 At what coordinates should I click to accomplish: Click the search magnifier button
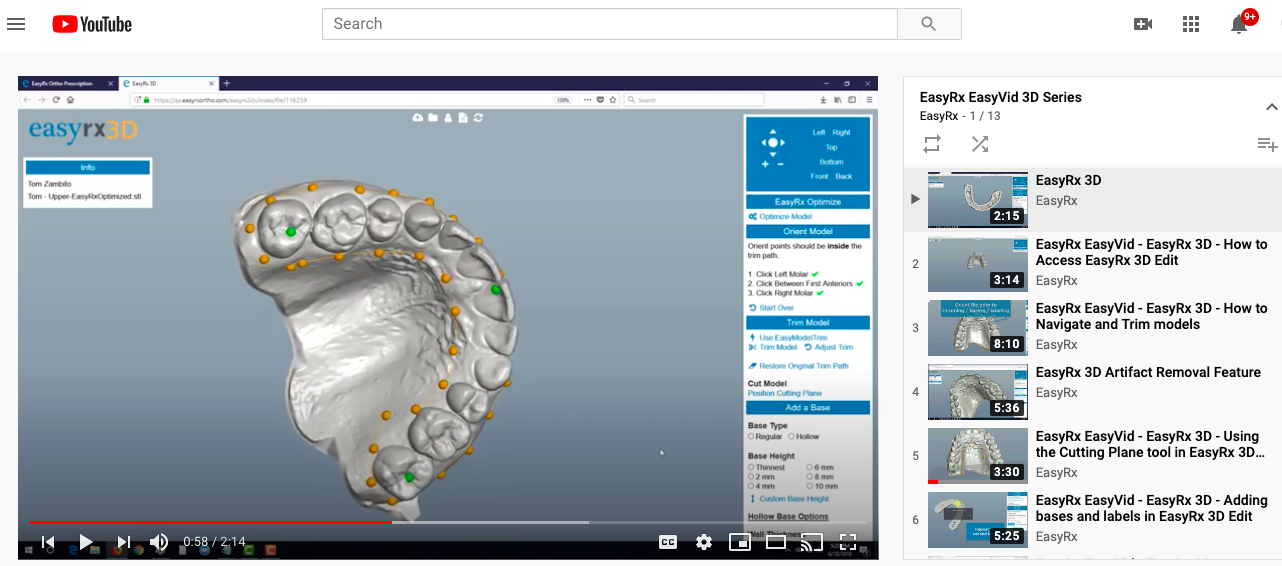pos(929,24)
